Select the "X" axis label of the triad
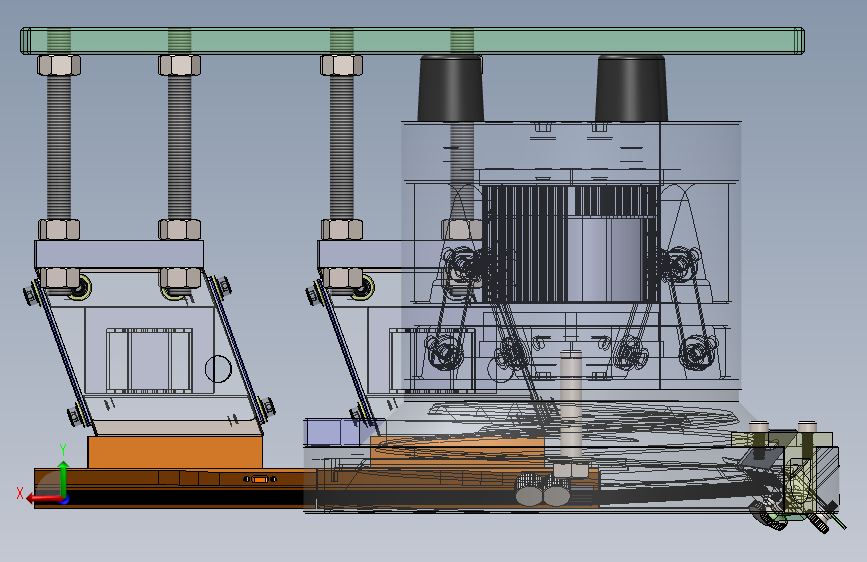 [x=20, y=493]
